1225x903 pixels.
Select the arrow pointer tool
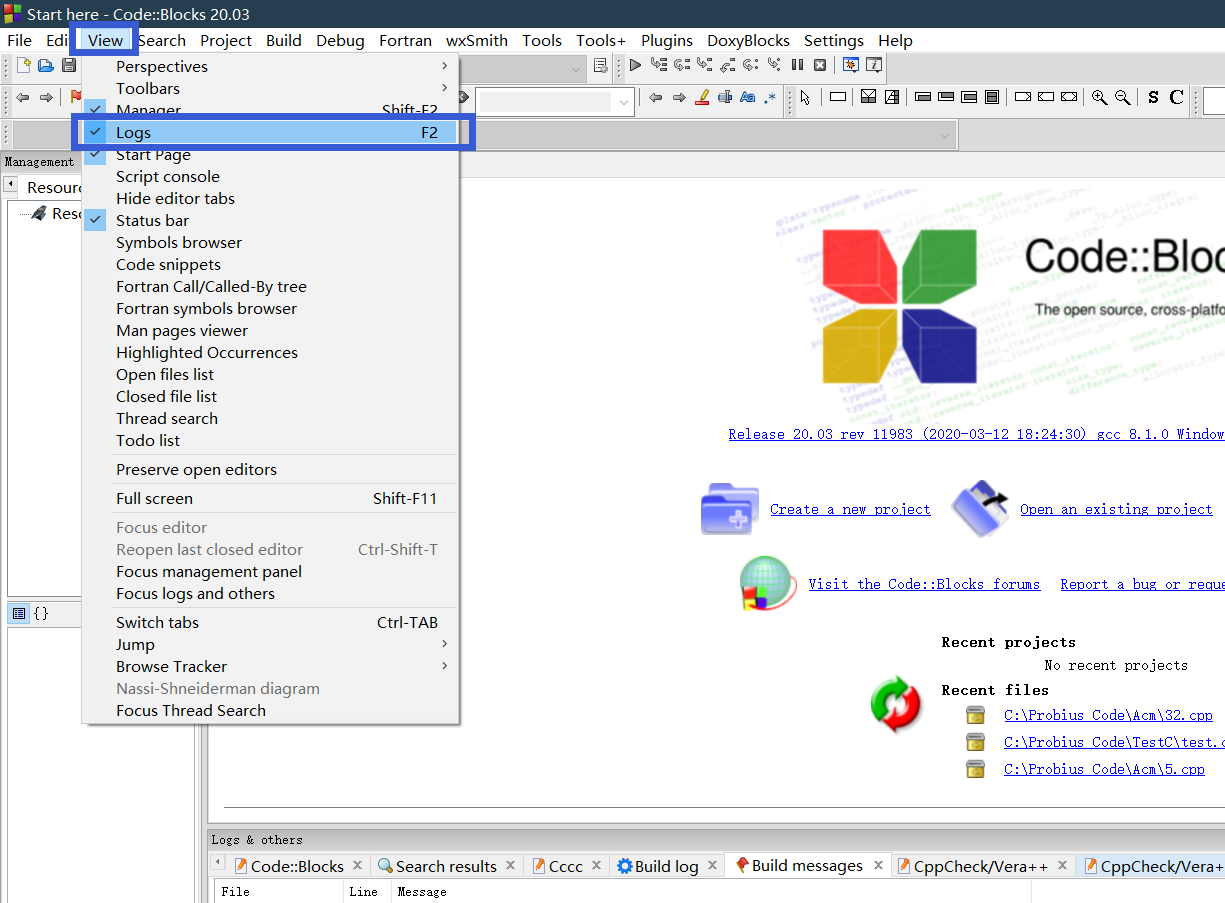806,97
